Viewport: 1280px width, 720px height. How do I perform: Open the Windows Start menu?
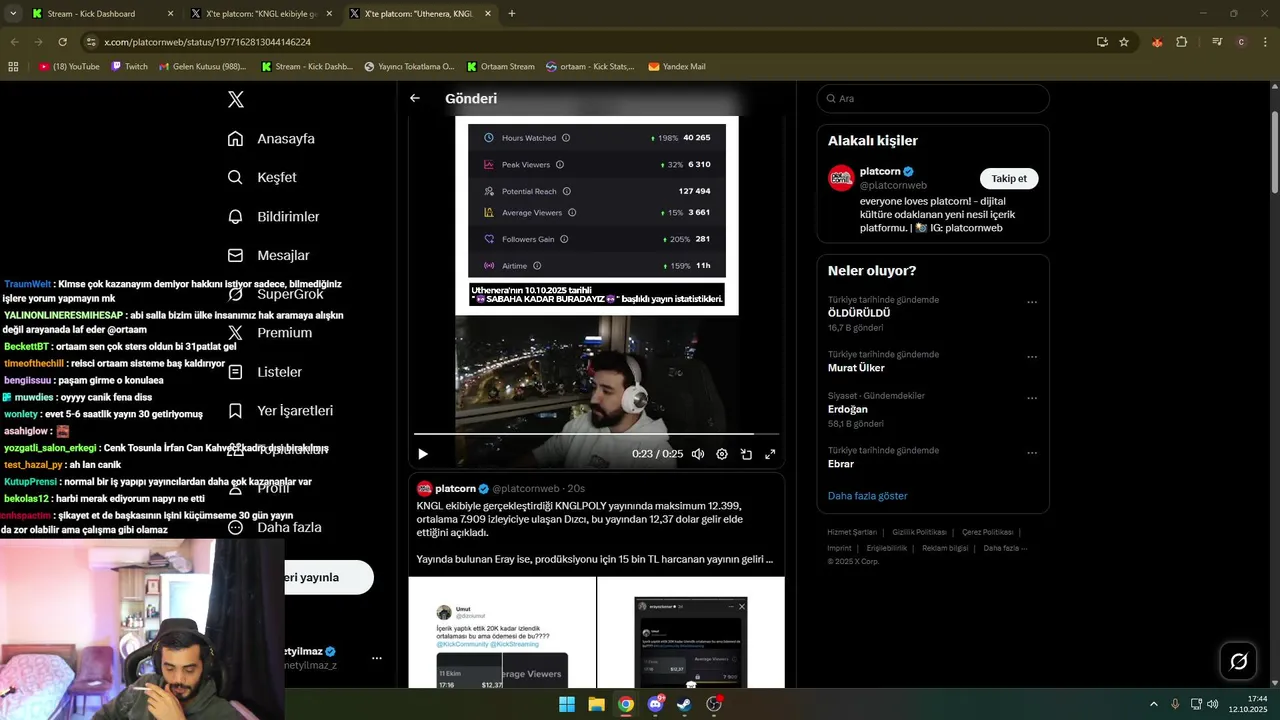click(567, 704)
